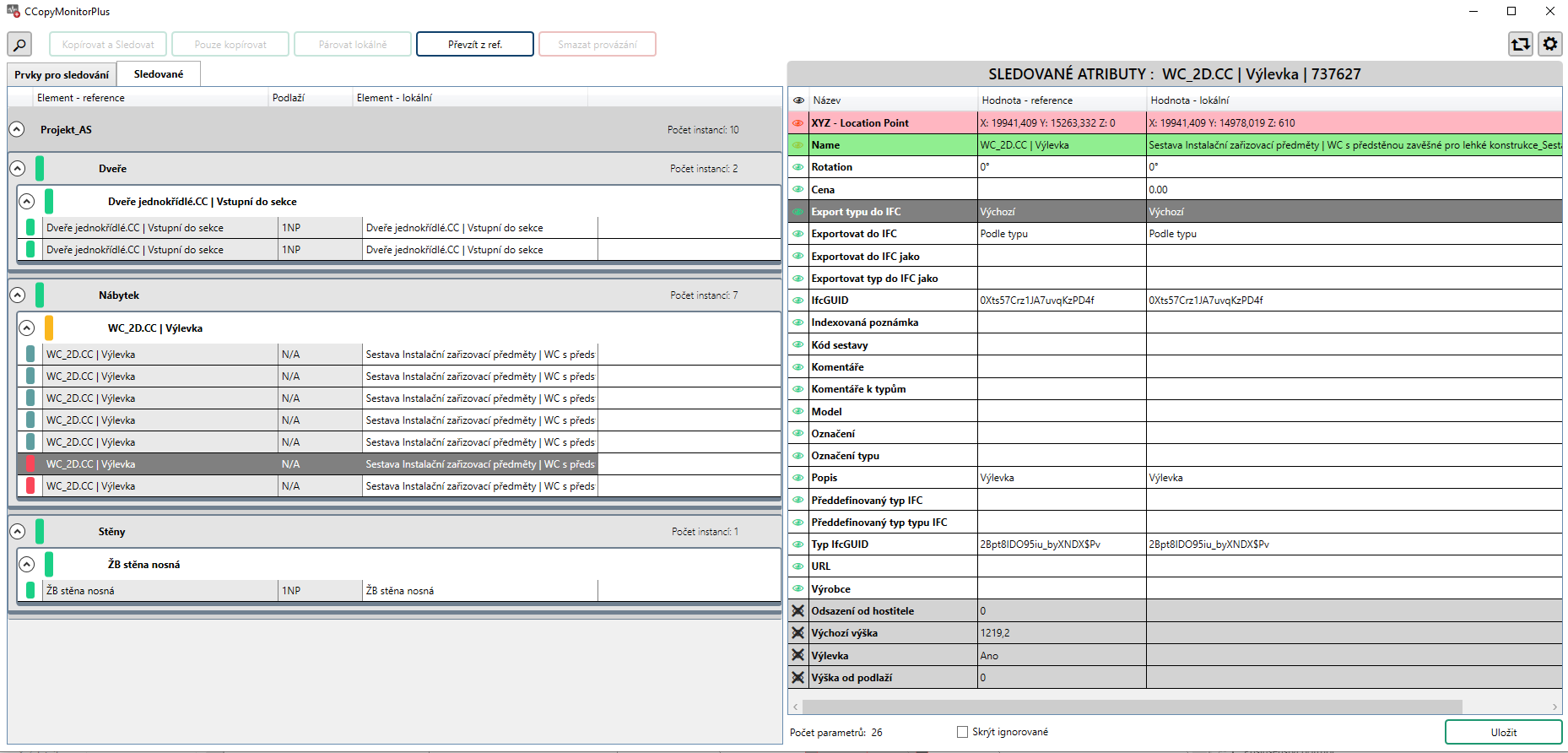Click Hodnota - reference column header
Viewport: 1568px width, 753px height.
(1062, 100)
